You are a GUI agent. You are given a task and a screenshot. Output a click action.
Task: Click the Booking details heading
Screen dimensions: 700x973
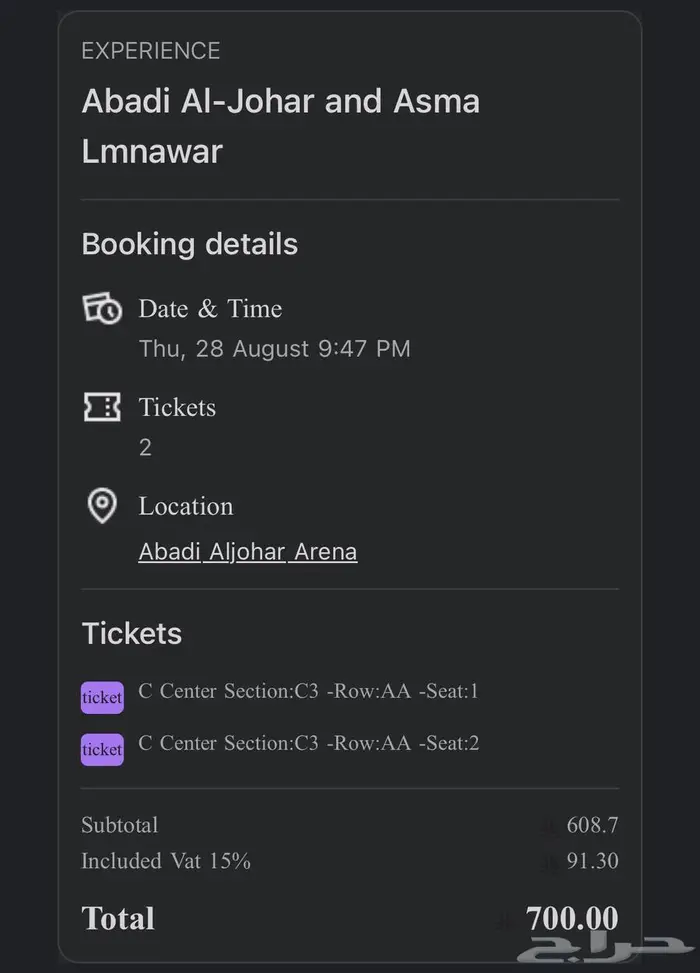pyautogui.click(x=189, y=244)
